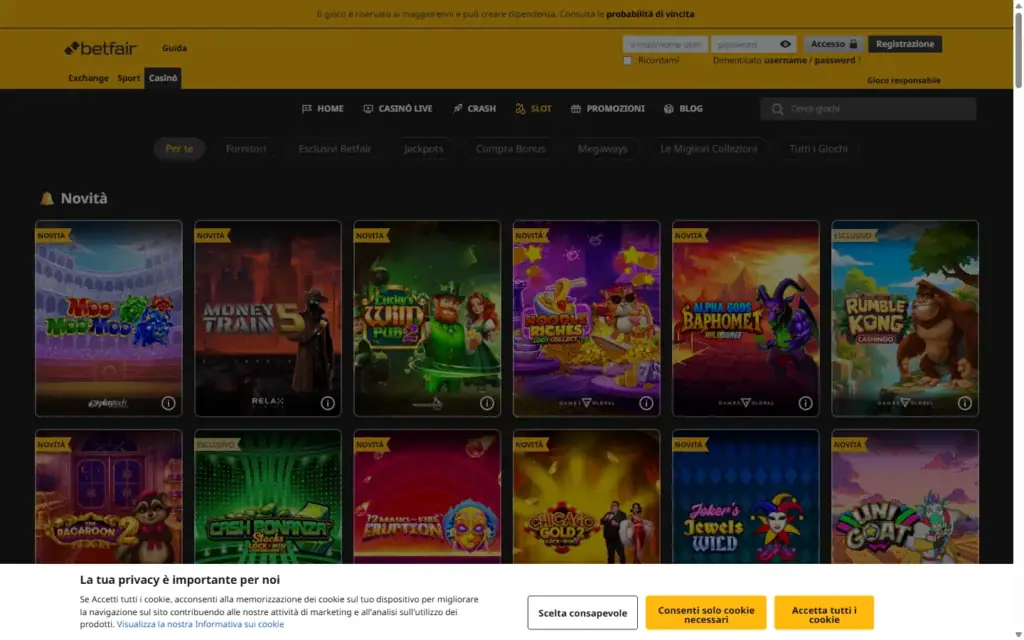Switch to the Sport tab
This screenshot has width=1024, height=640.
point(129,78)
